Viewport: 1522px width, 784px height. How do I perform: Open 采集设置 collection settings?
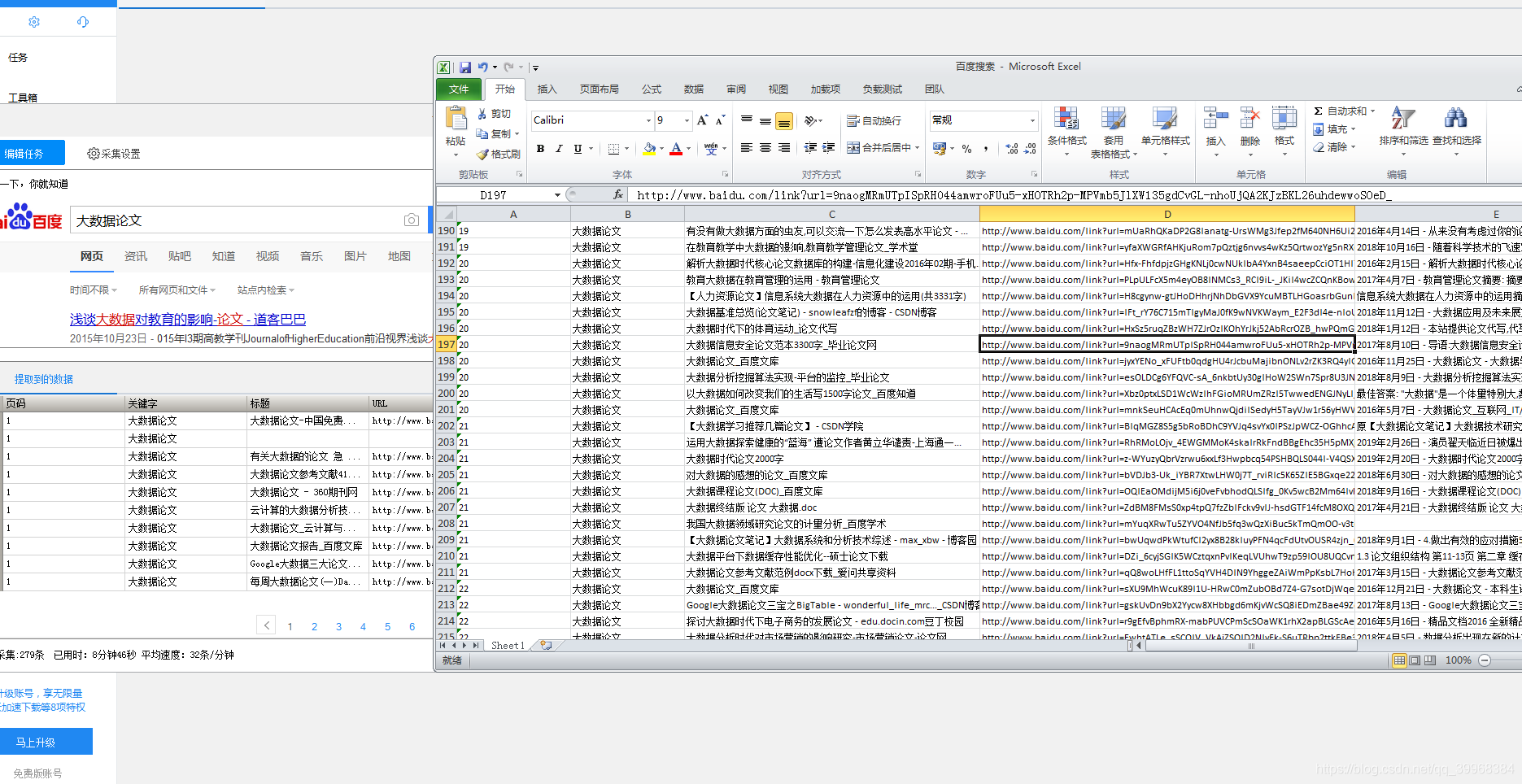pos(114,154)
